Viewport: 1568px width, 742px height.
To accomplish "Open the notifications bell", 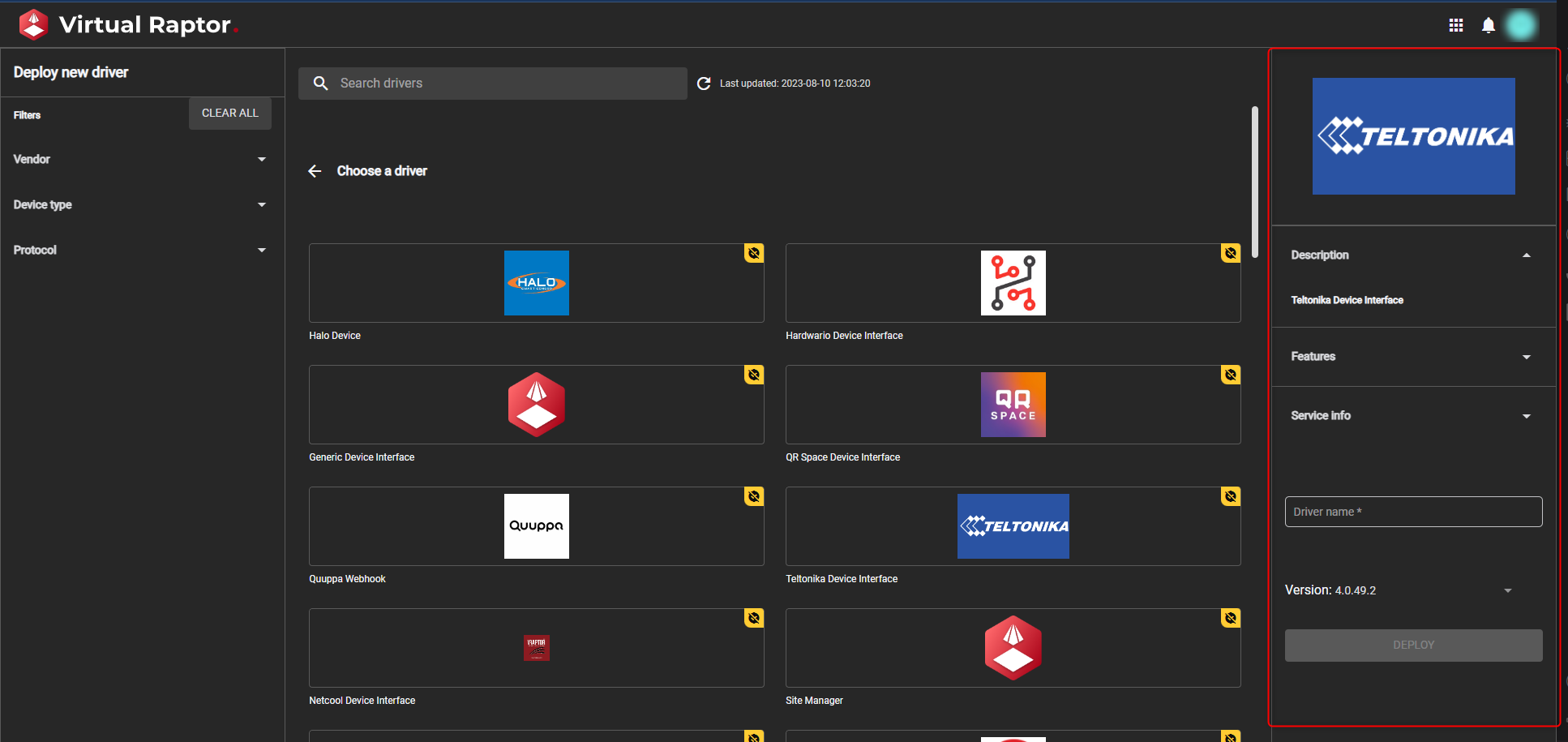I will pyautogui.click(x=1489, y=25).
